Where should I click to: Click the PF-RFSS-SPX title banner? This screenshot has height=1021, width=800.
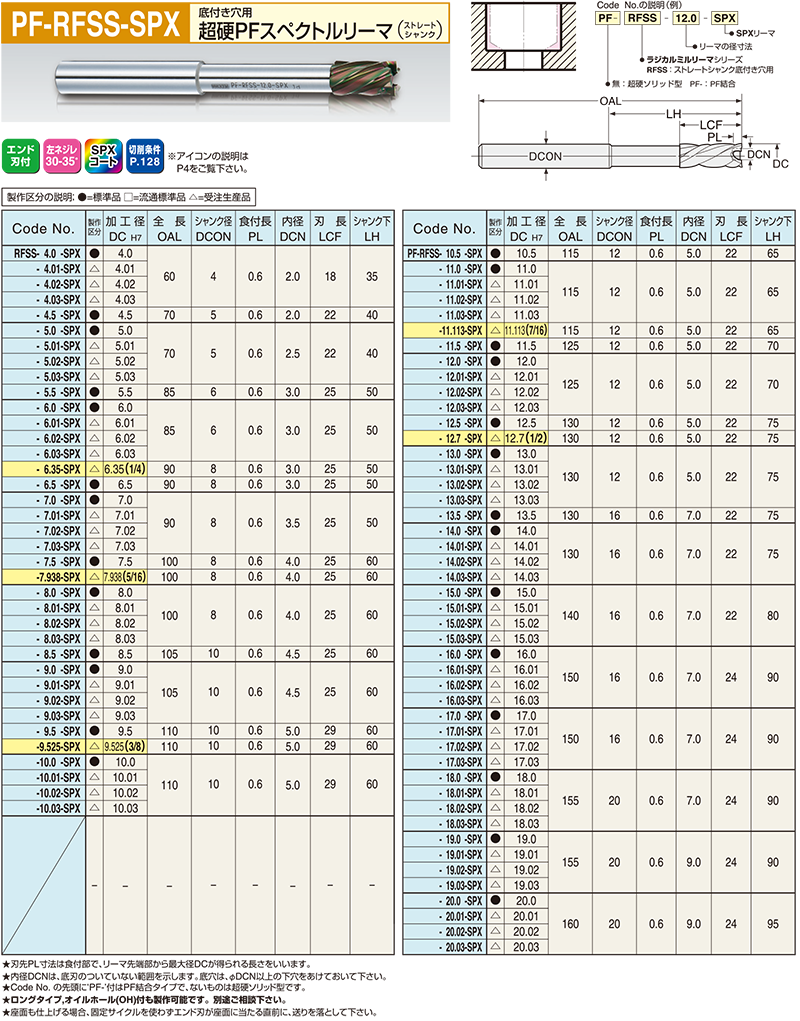click(x=92, y=23)
